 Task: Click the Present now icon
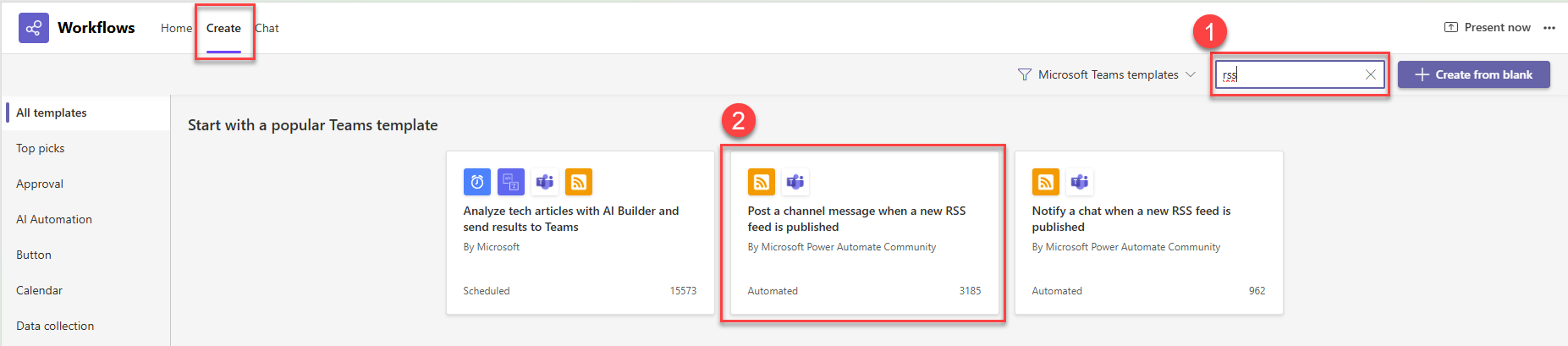coord(1451,27)
